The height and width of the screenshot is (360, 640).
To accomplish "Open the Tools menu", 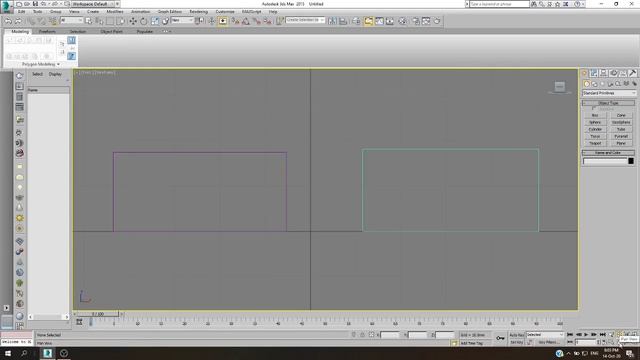I will [38, 12].
